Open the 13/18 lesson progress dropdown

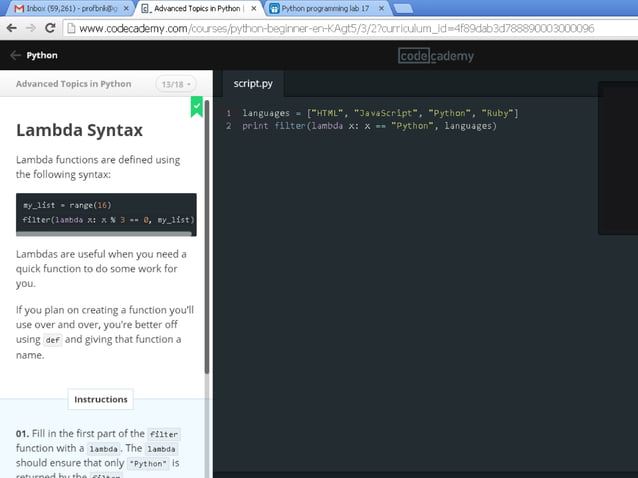pos(176,84)
